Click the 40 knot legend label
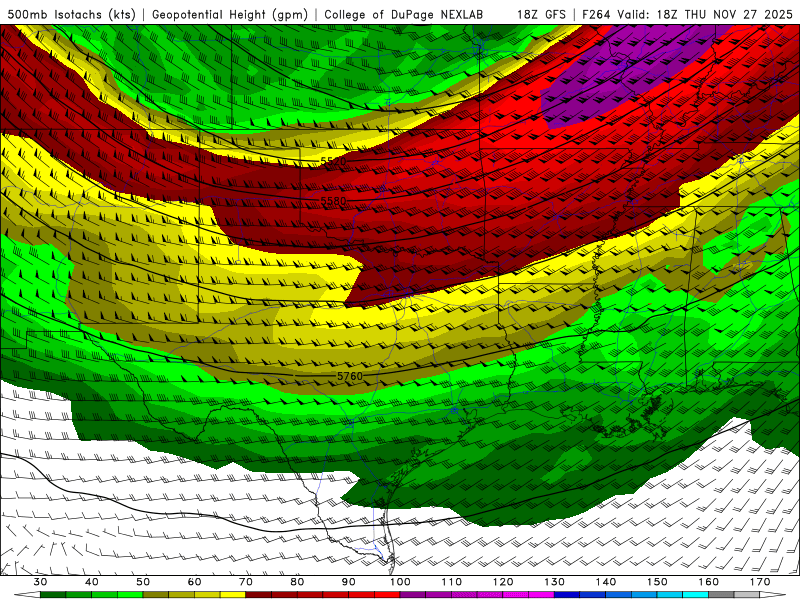 92,582
